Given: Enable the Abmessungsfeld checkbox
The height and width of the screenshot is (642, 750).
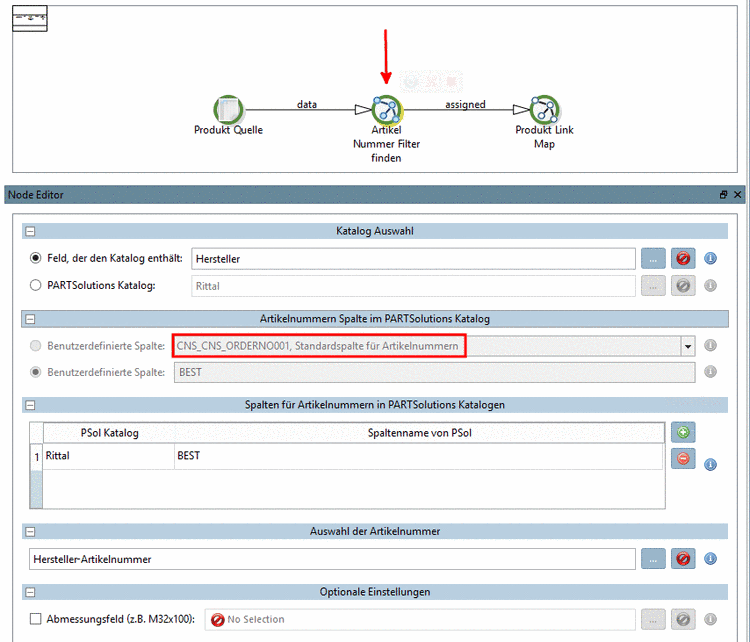Looking at the screenshot, I should point(35,619).
